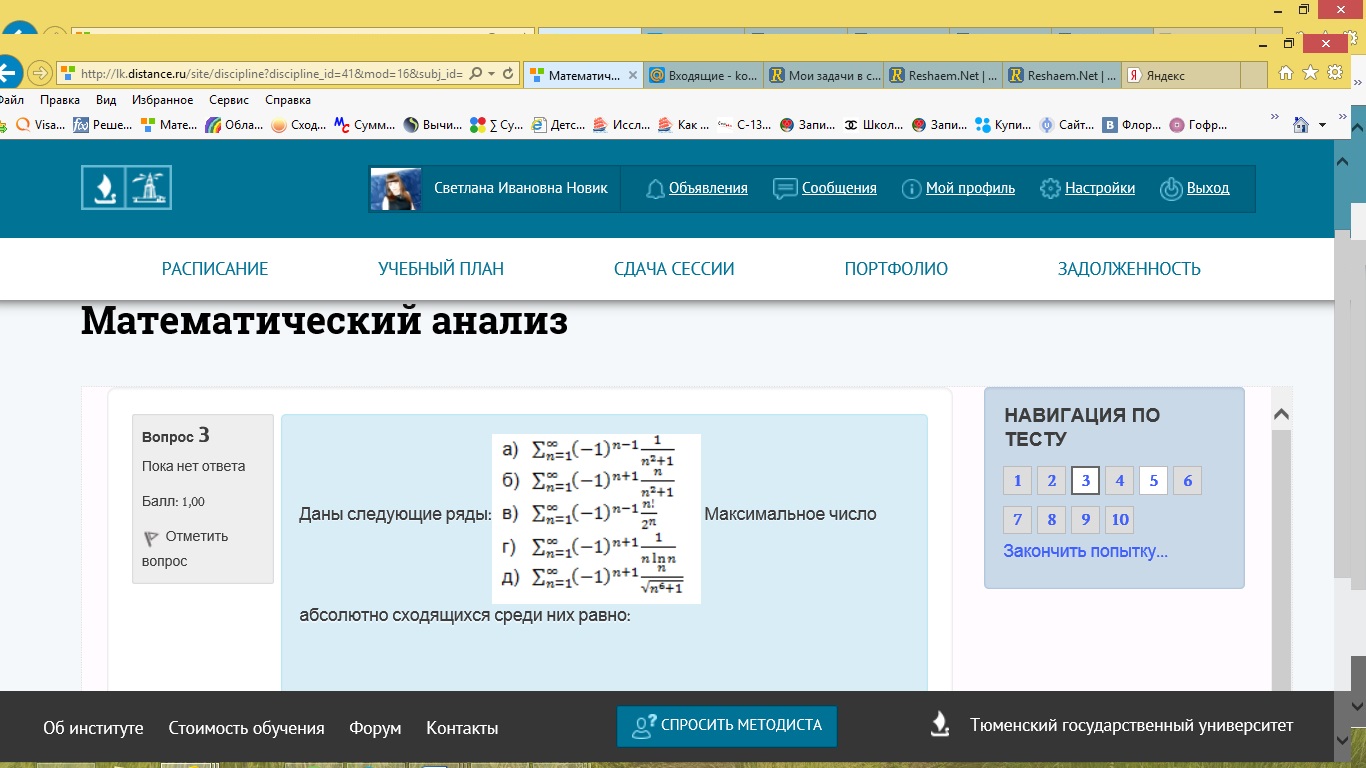
Task: Click Выход to log out
Action: (1207, 188)
